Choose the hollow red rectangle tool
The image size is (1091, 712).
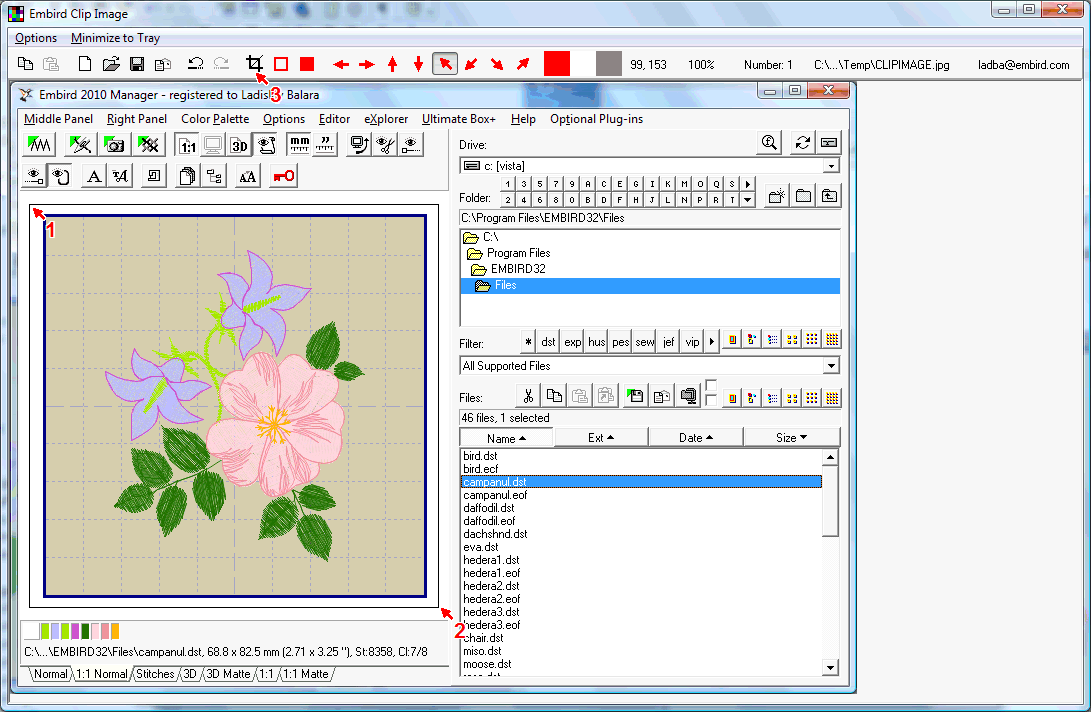pos(281,64)
